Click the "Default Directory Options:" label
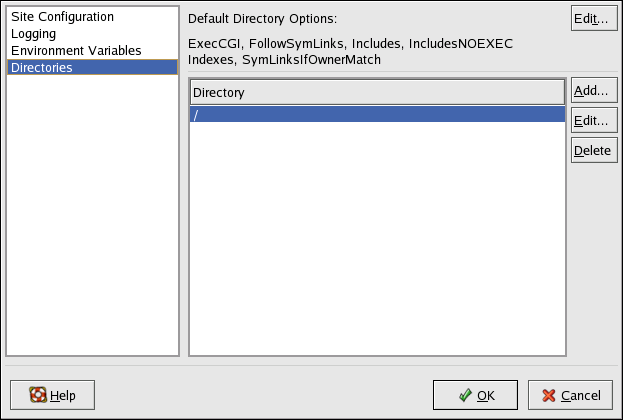 point(265,19)
